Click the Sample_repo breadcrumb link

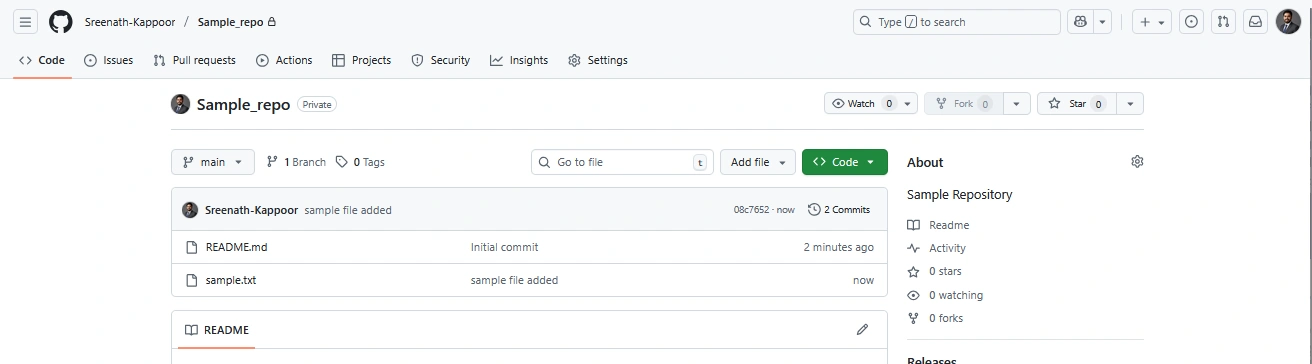230,22
